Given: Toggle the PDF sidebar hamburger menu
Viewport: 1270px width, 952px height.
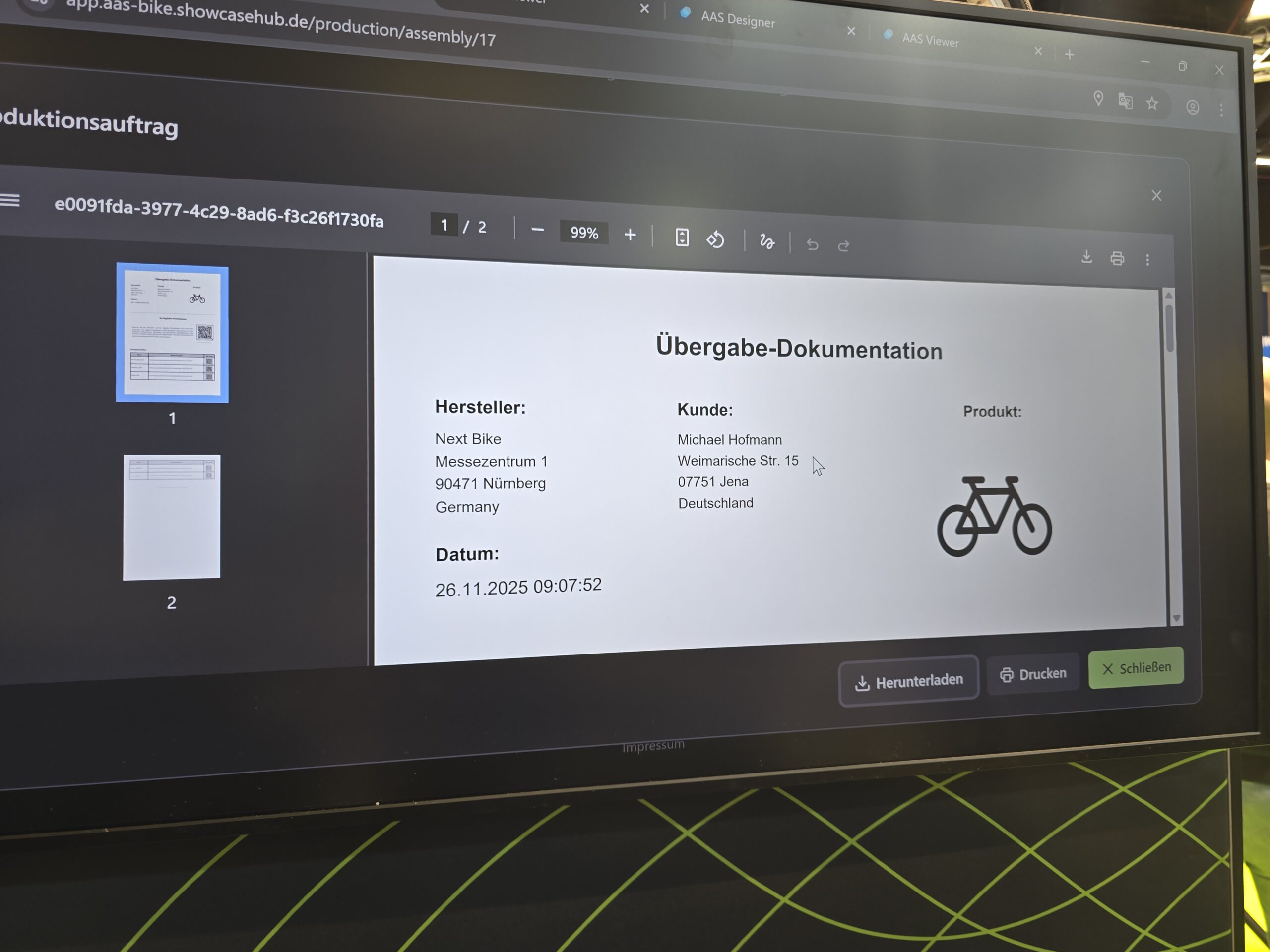Looking at the screenshot, I should click(10, 200).
